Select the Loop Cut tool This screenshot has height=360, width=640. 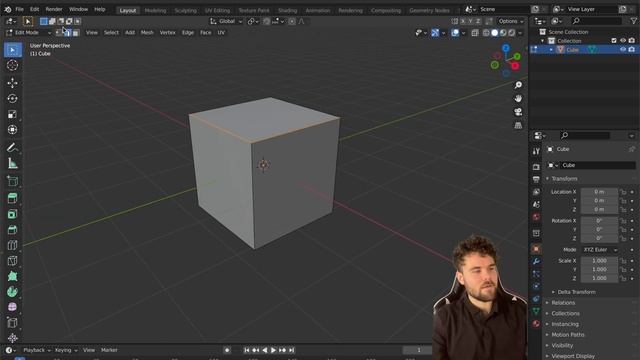[13, 245]
